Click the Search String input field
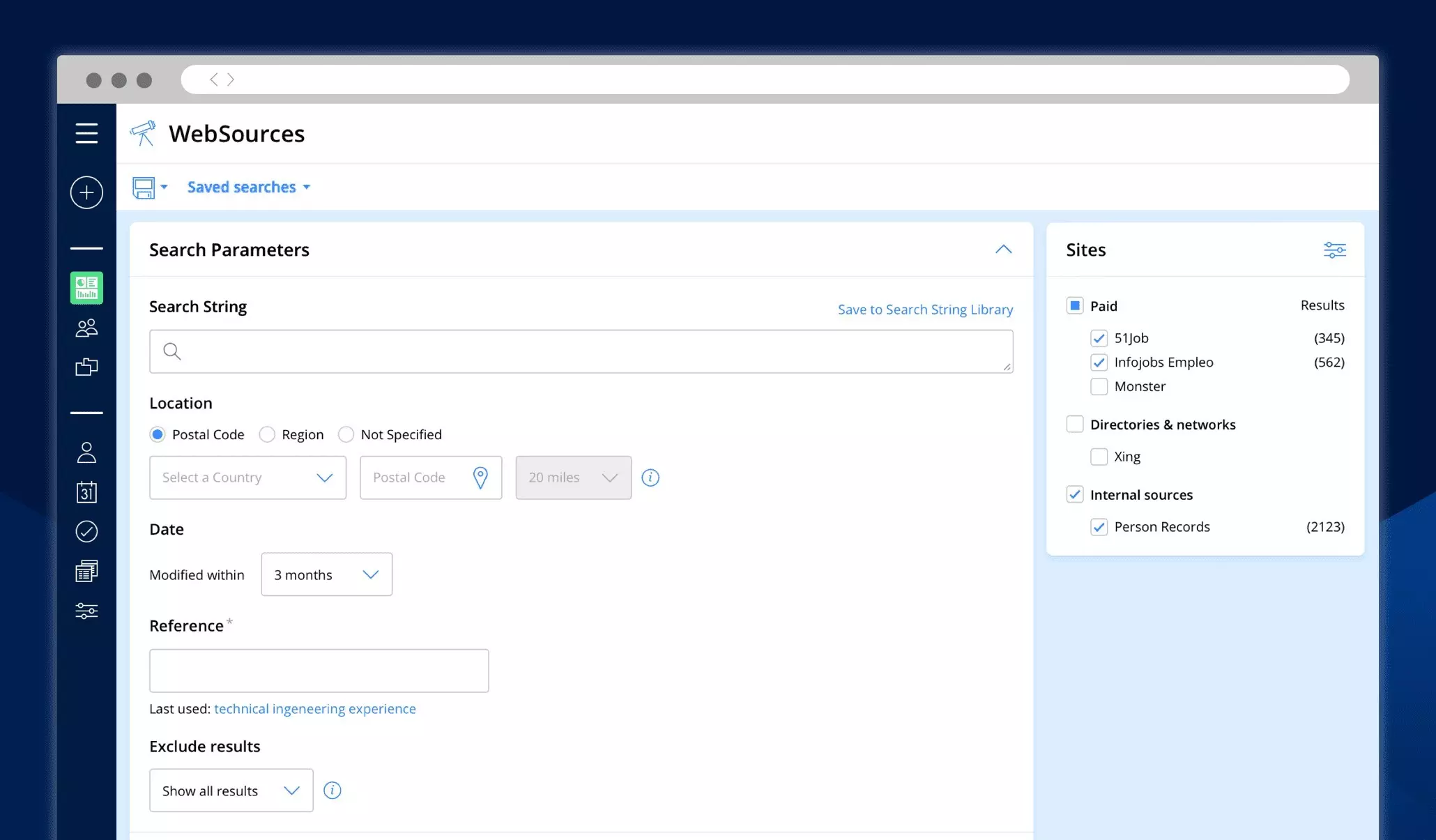This screenshot has height=840, width=1436. click(x=581, y=351)
